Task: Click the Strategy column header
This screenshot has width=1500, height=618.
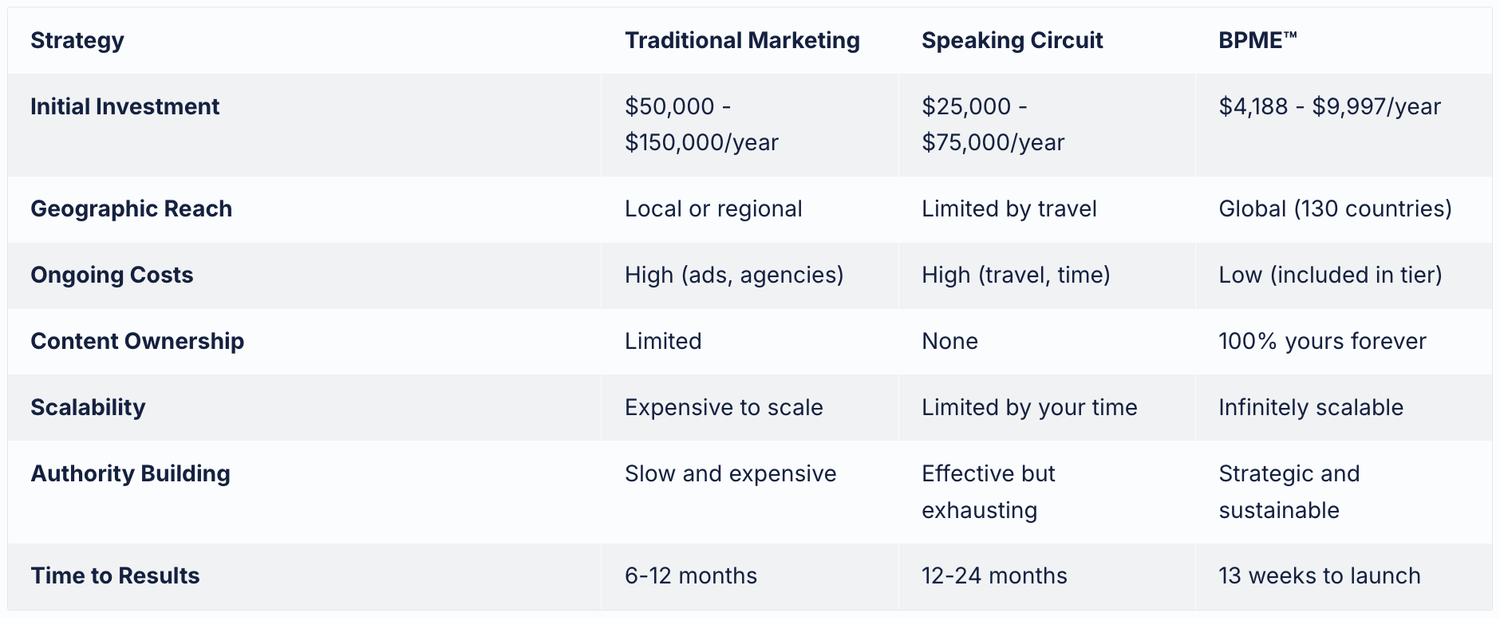Action: click(78, 41)
